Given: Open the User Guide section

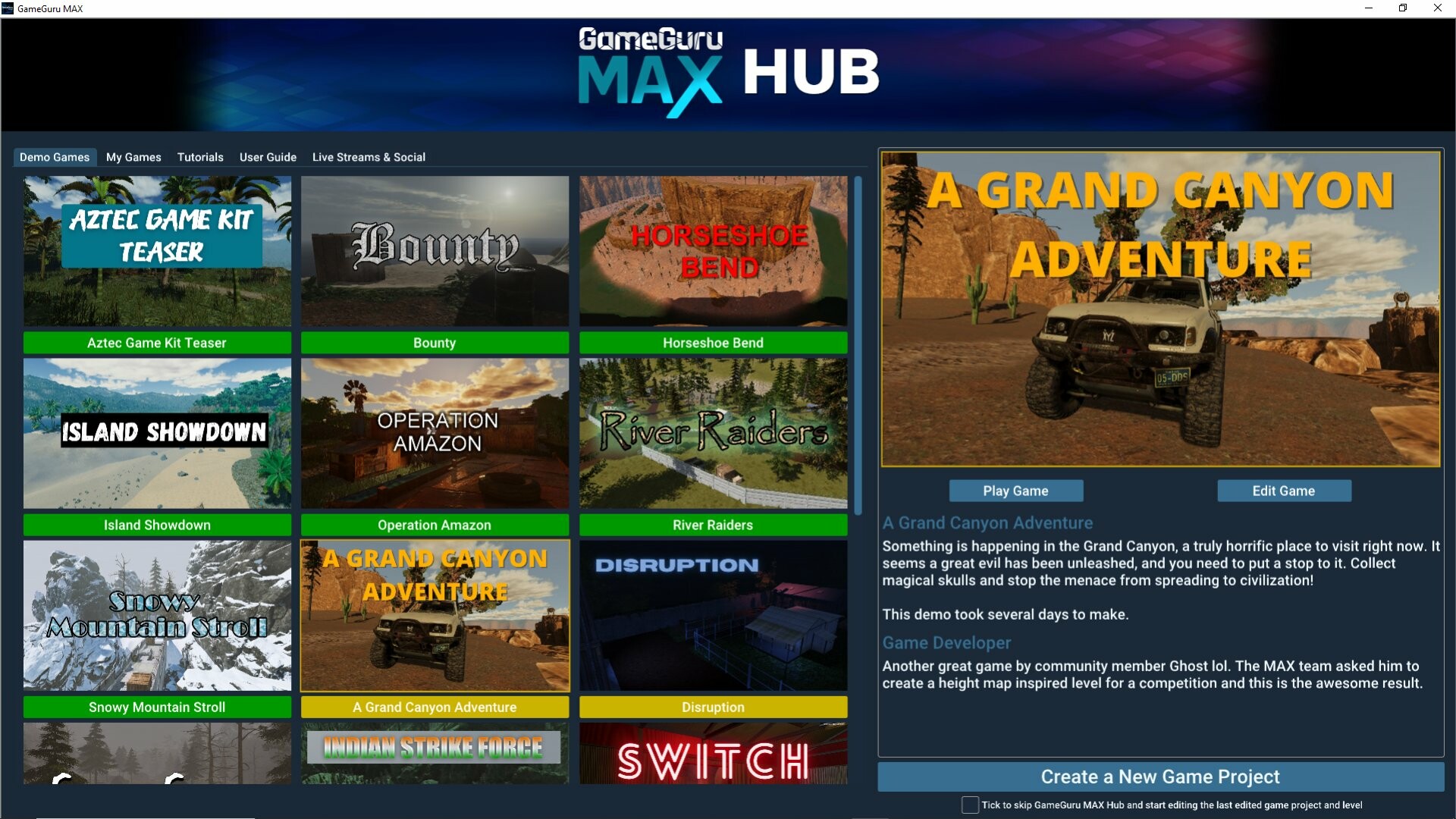Looking at the screenshot, I should (x=267, y=157).
